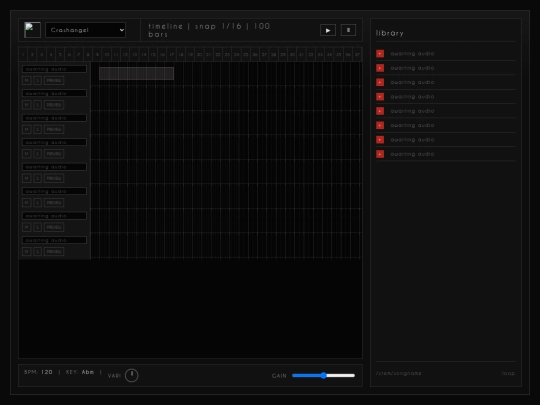Click the fourth track's name field
Image resolution: width=540 pixels, height=405 pixels.
(54, 142)
